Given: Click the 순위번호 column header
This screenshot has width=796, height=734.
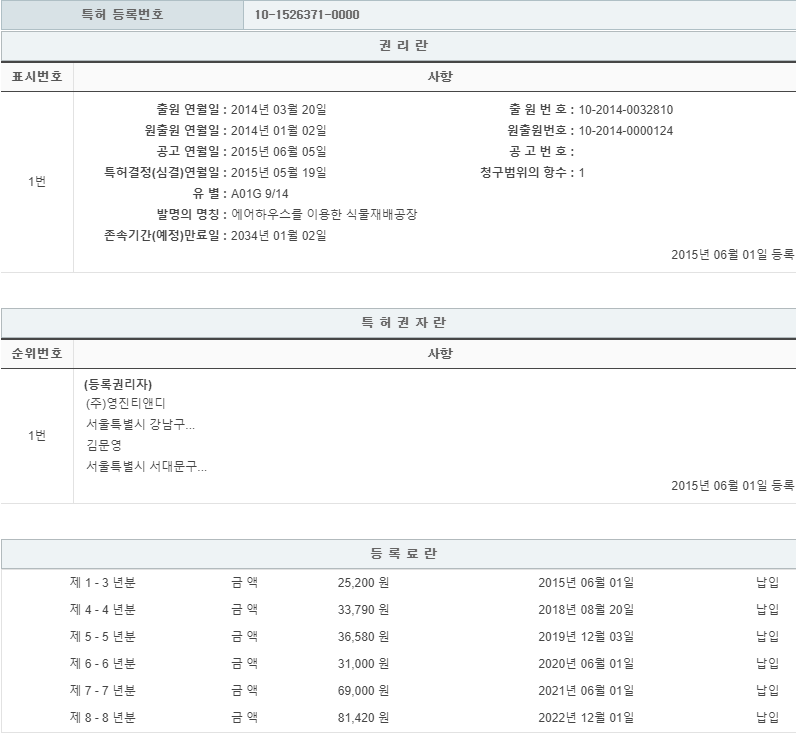Looking at the screenshot, I should [37, 354].
